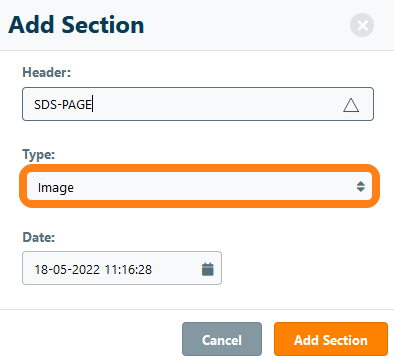Click the up-down arrows on Type selector
The height and width of the screenshot is (364, 394).
point(361,187)
